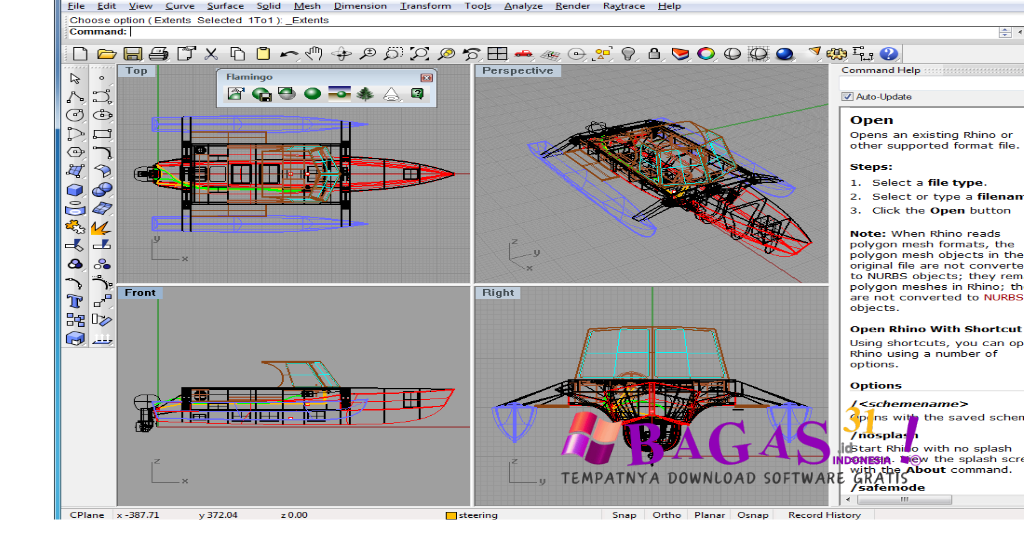Image resolution: width=1024 pixels, height=538 pixels.
Task: Click the Zoom Window icon
Action: [x=393, y=54]
